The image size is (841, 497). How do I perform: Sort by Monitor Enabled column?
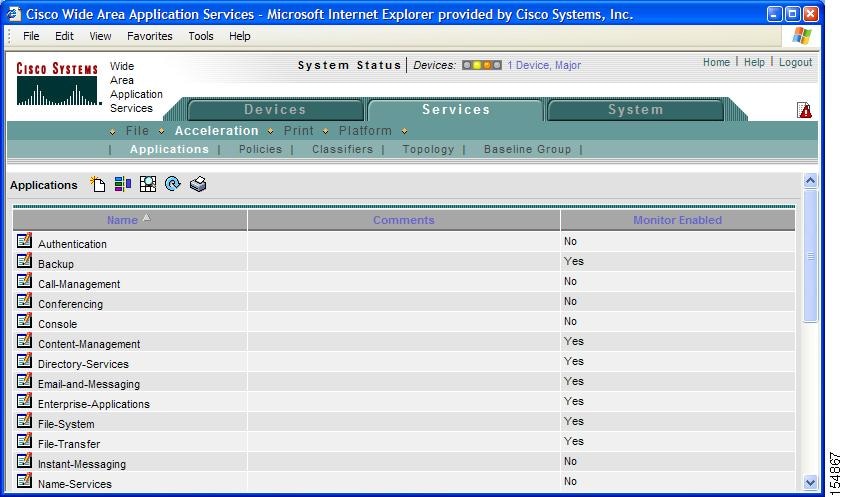point(677,220)
